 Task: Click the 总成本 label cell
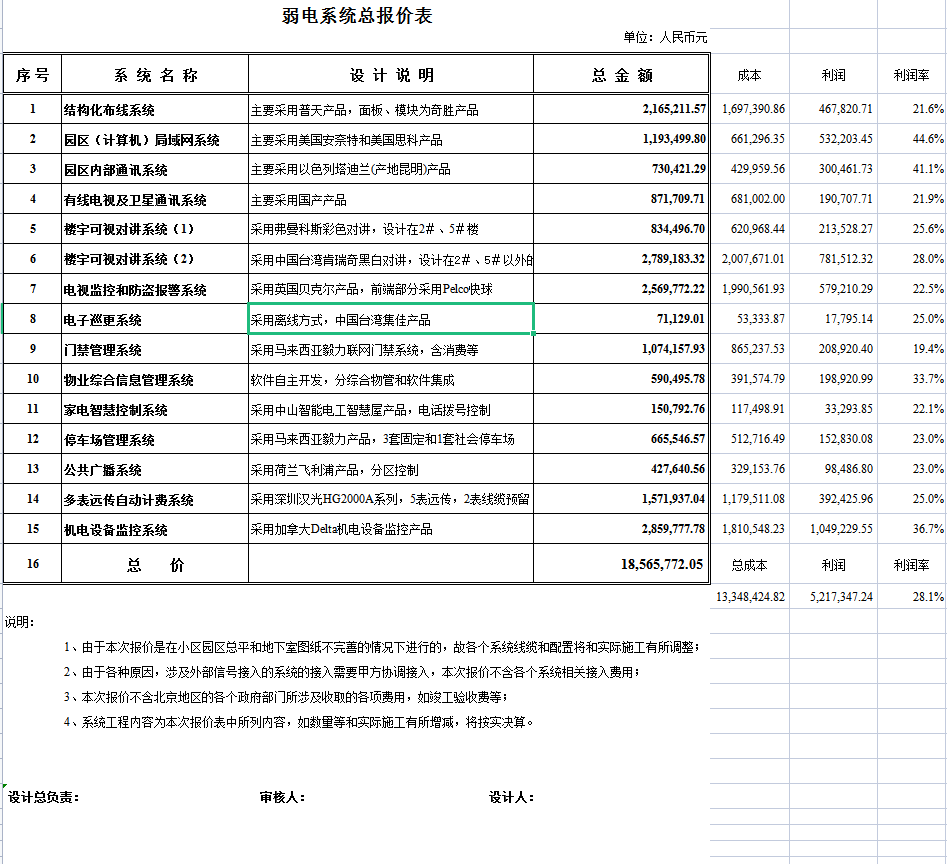749,565
